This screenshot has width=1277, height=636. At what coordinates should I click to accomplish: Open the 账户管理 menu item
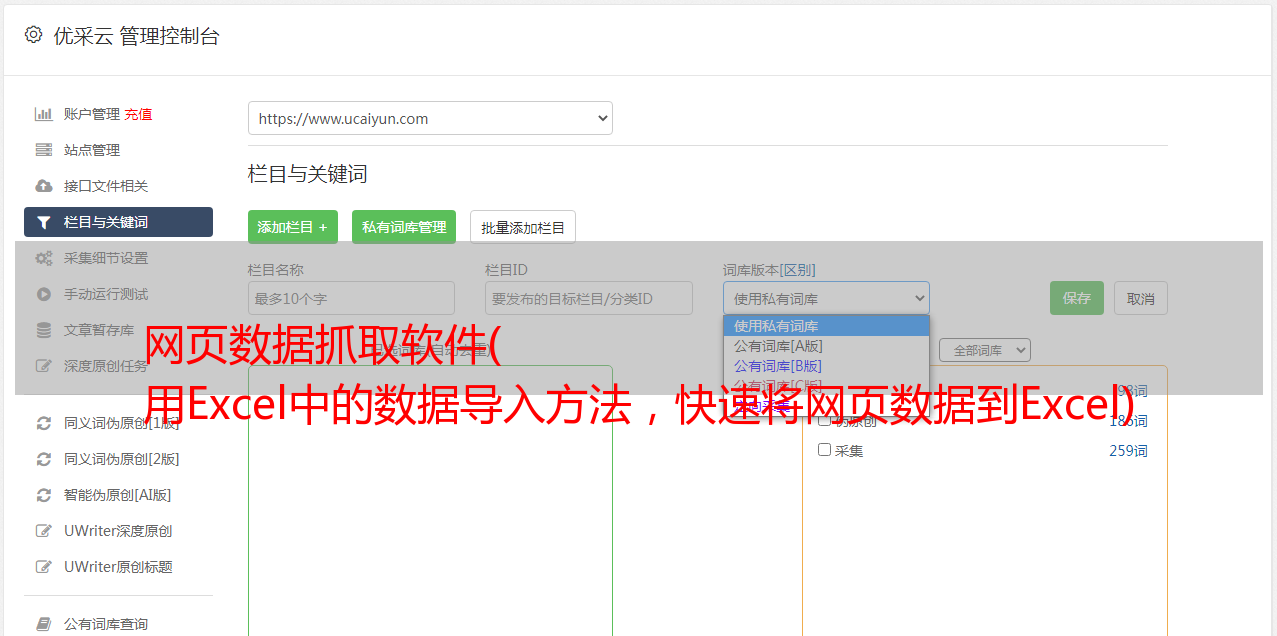tap(92, 114)
